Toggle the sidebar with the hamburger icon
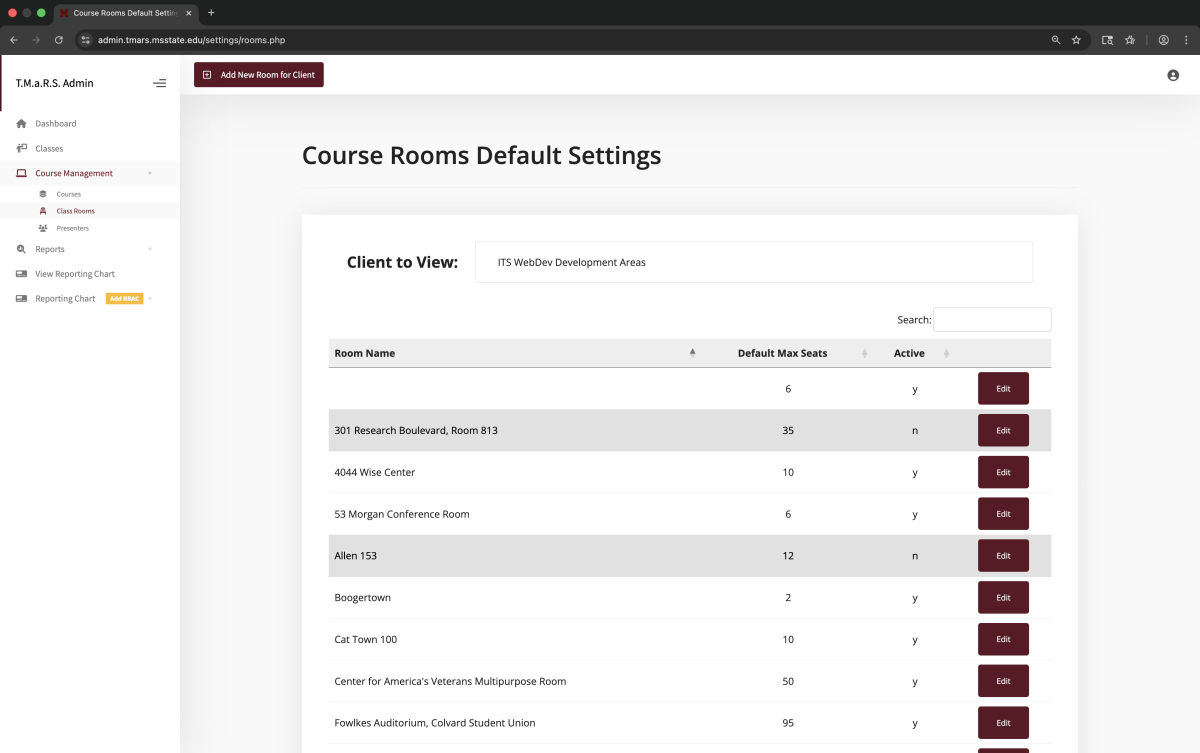 tap(159, 83)
